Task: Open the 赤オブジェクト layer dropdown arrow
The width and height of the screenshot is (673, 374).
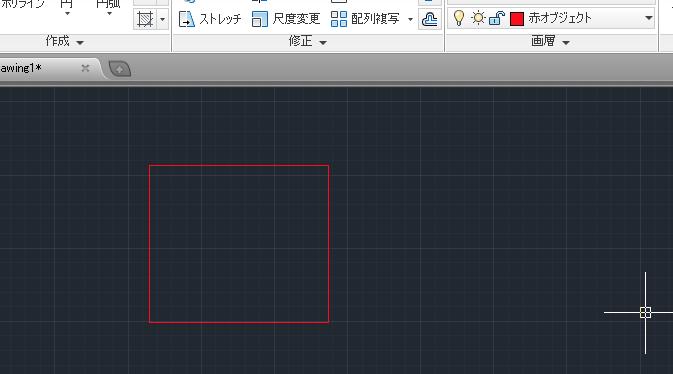Action: pyautogui.click(x=649, y=18)
